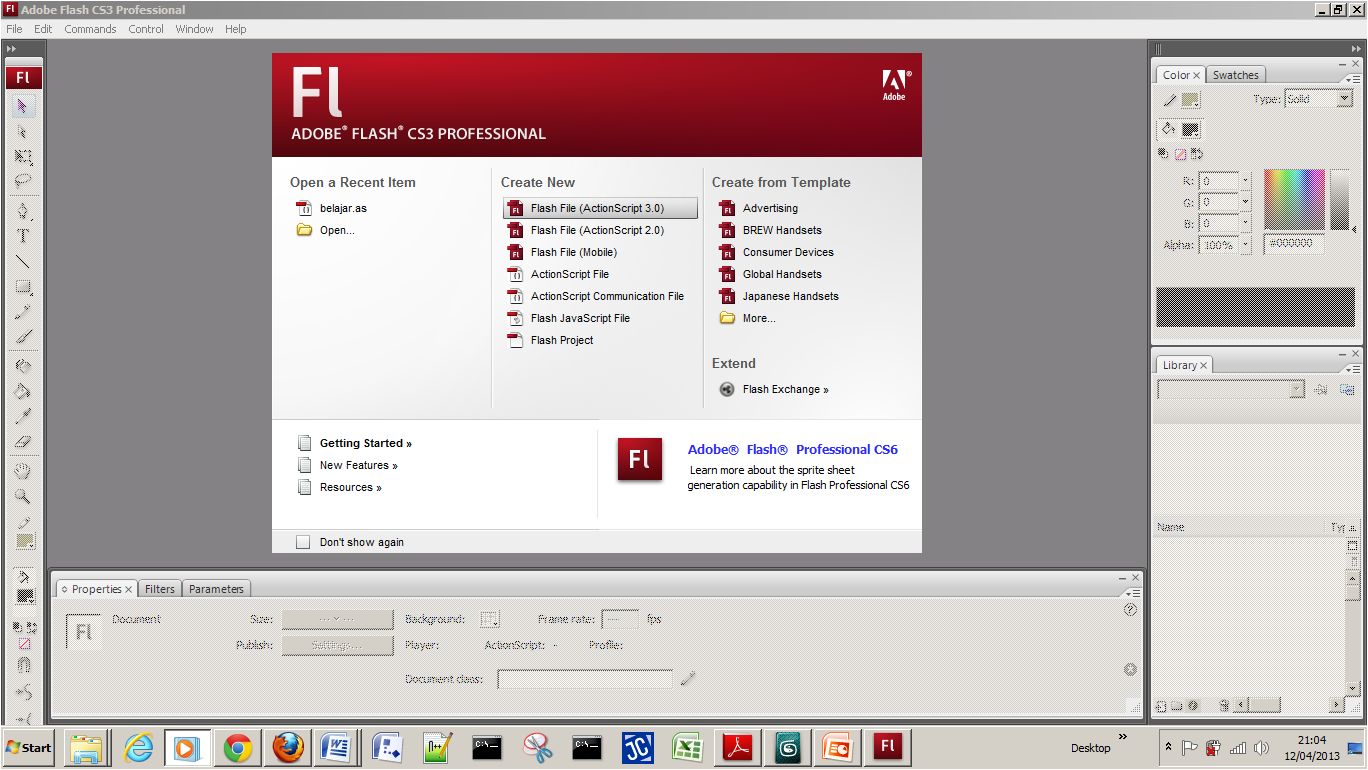Click the Swap Colors icon in Color panel
Image resolution: width=1368 pixels, height=770 pixels.
tap(1196, 154)
